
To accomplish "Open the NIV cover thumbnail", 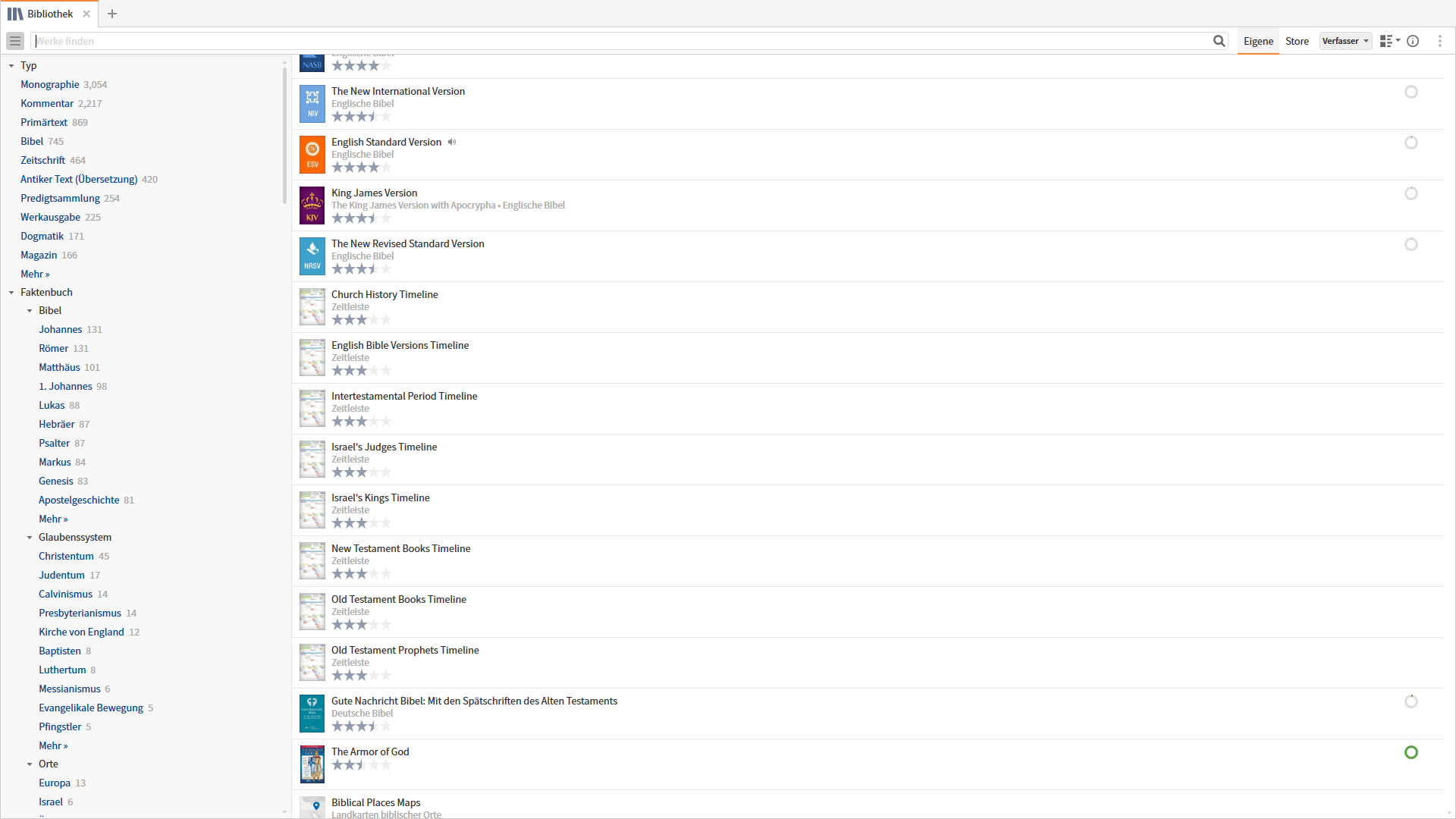I will pyautogui.click(x=312, y=104).
